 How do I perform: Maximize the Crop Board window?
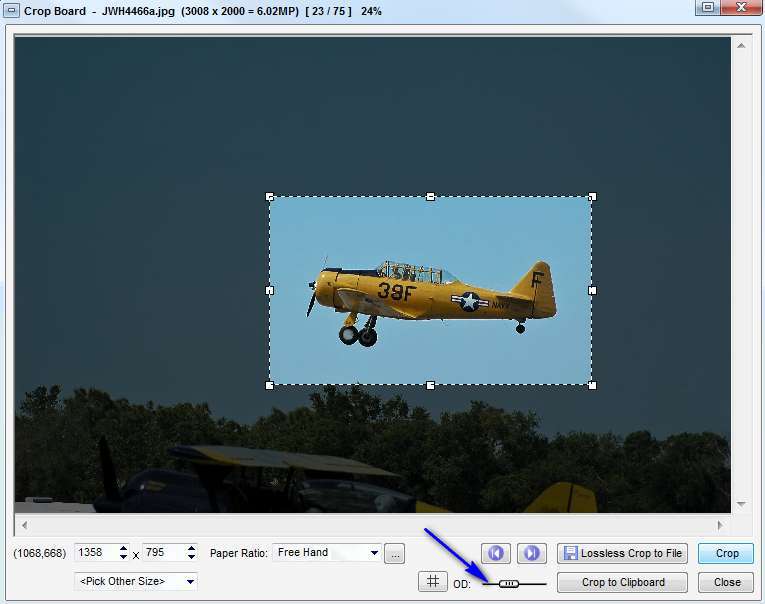tap(708, 7)
